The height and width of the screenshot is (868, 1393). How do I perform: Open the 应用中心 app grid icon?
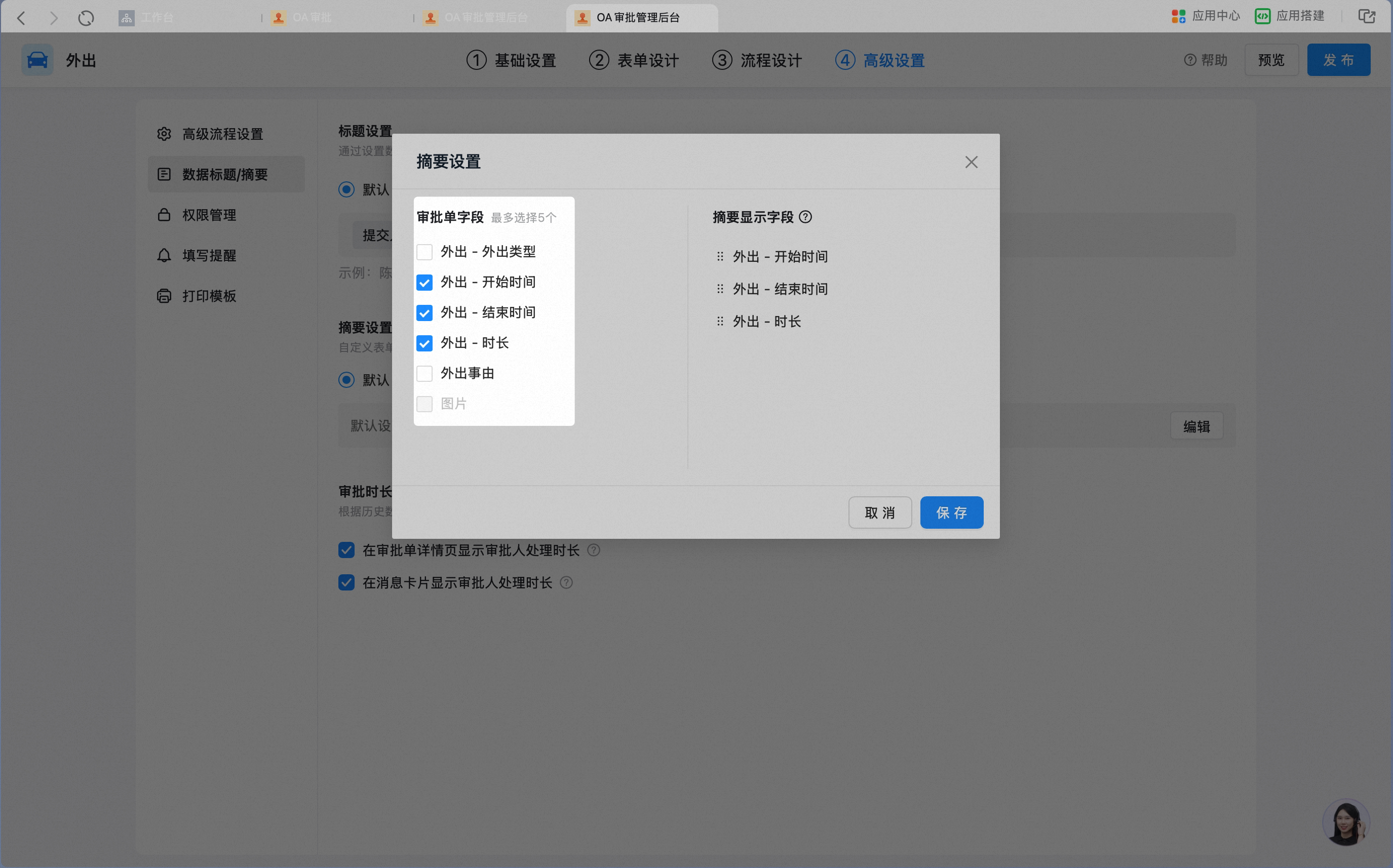[x=1178, y=17]
